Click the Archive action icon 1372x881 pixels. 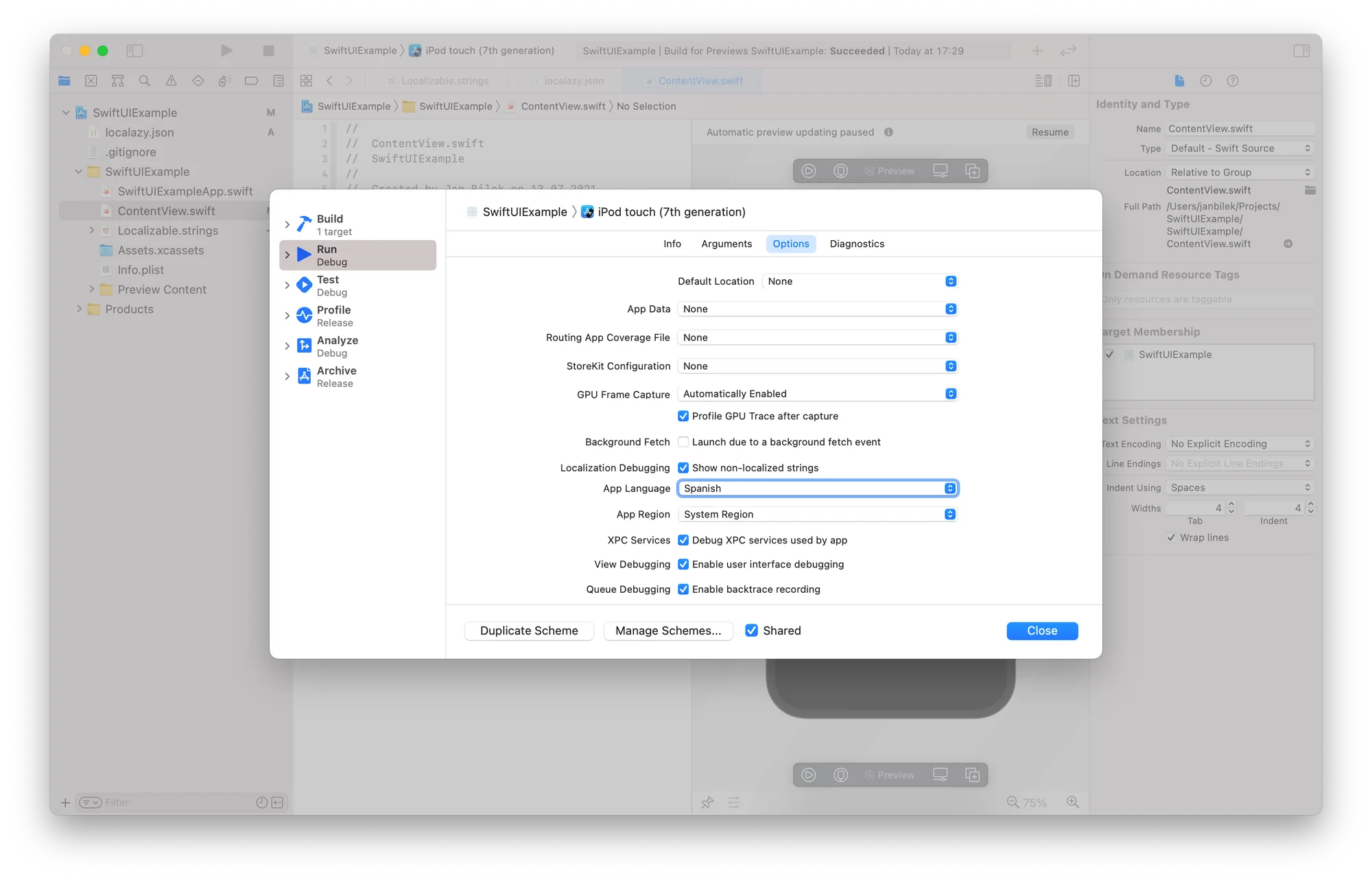point(304,376)
